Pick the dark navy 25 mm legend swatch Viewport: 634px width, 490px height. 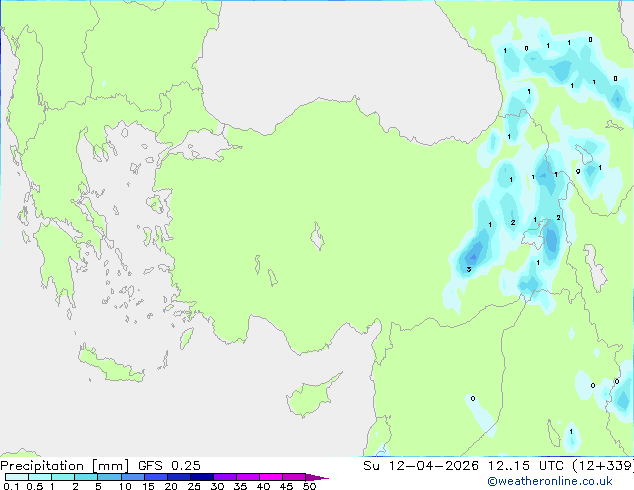pyautogui.click(x=202, y=477)
